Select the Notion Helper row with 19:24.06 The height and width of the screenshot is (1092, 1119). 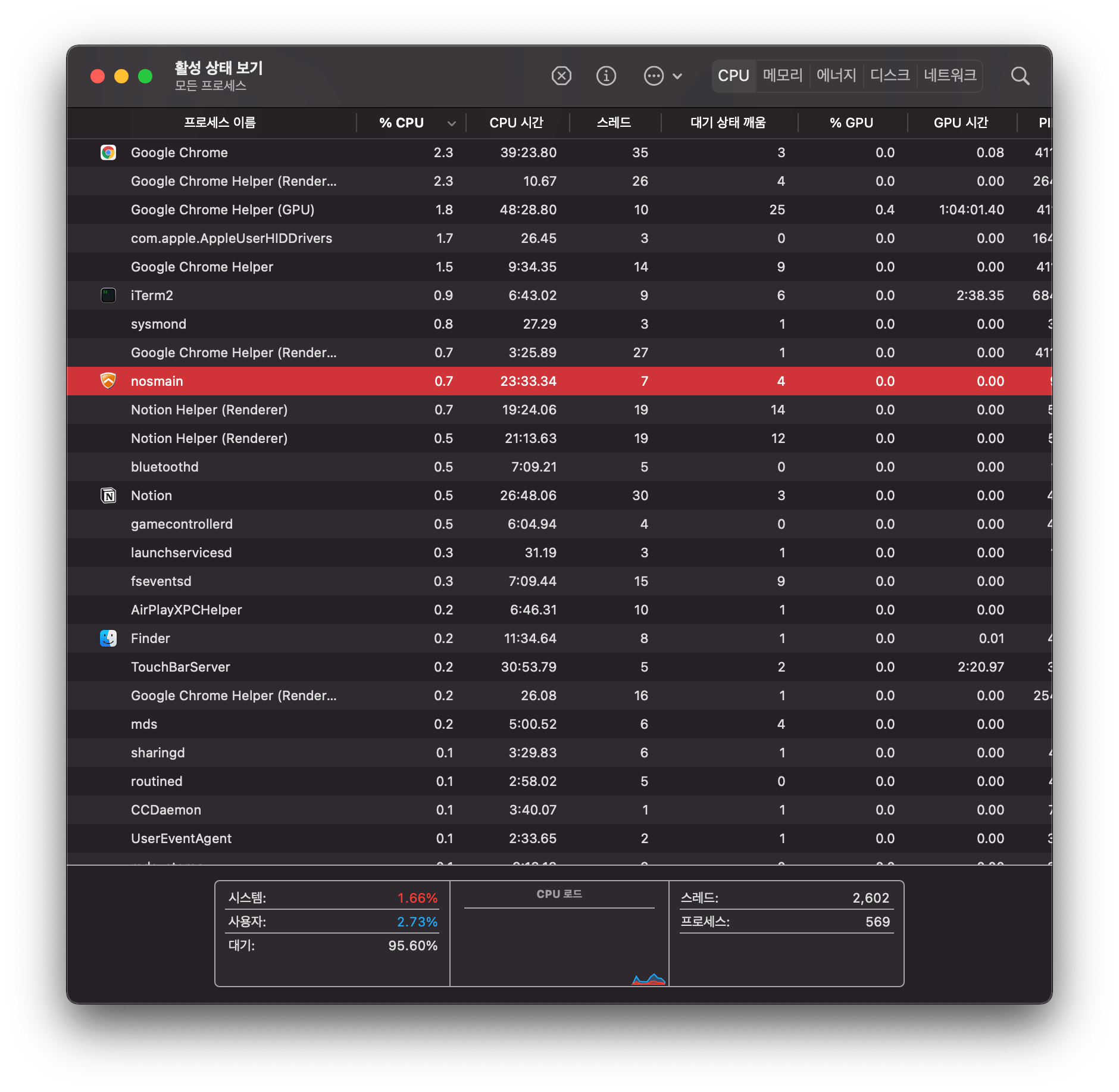click(x=559, y=410)
